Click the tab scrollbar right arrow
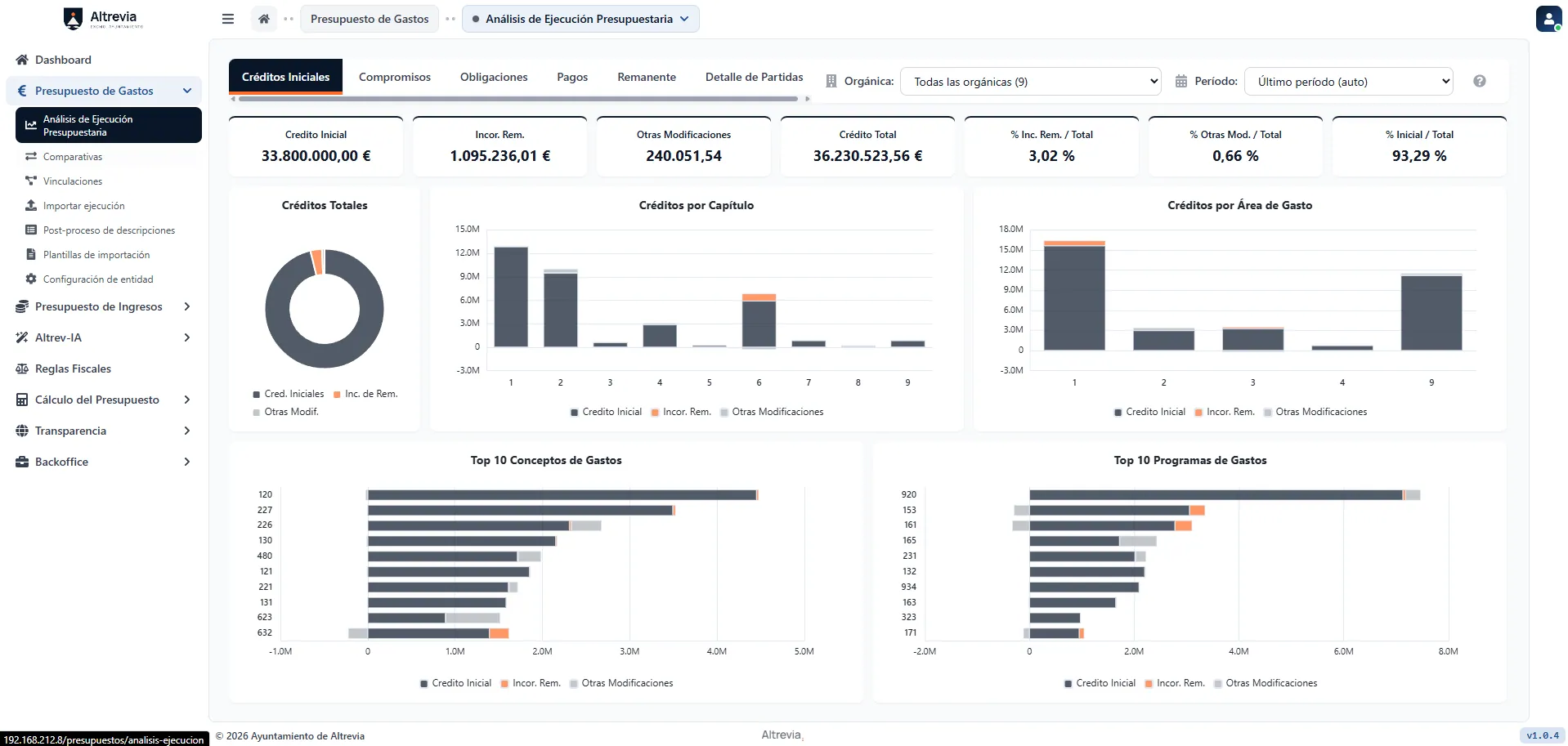This screenshot has width=1568, height=746. click(x=808, y=99)
